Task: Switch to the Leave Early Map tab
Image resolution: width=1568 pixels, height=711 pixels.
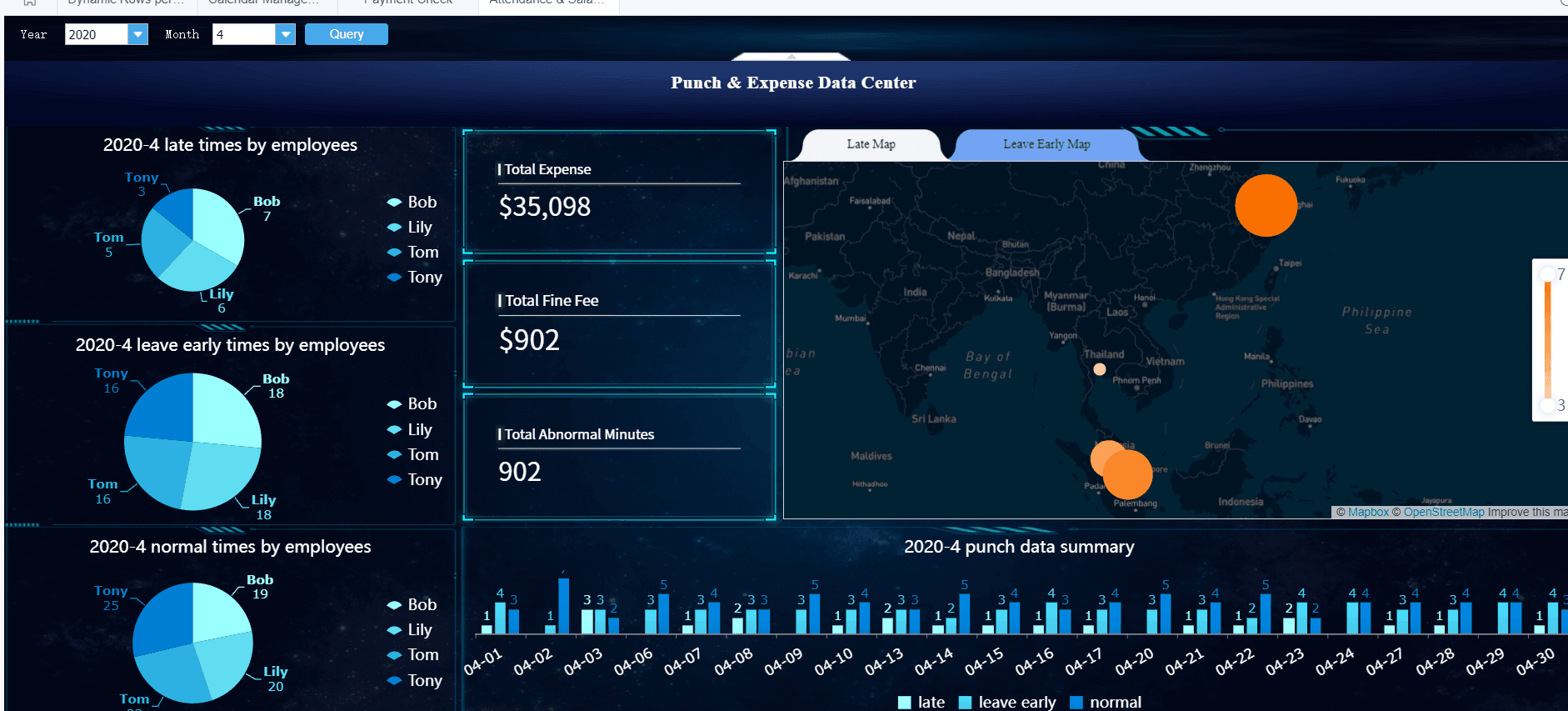Action: tap(1046, 144)
